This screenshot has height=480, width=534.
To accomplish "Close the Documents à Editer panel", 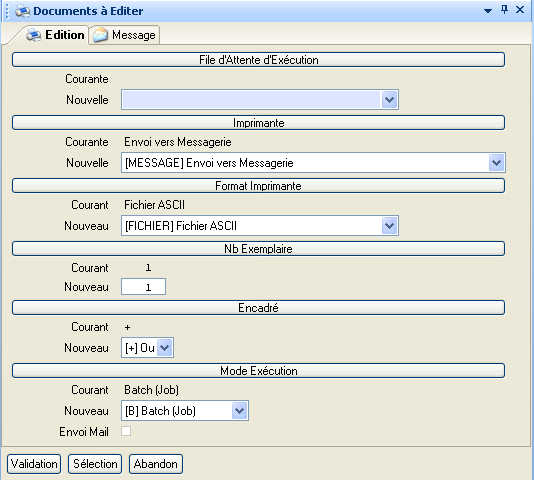I will (520, 10).
